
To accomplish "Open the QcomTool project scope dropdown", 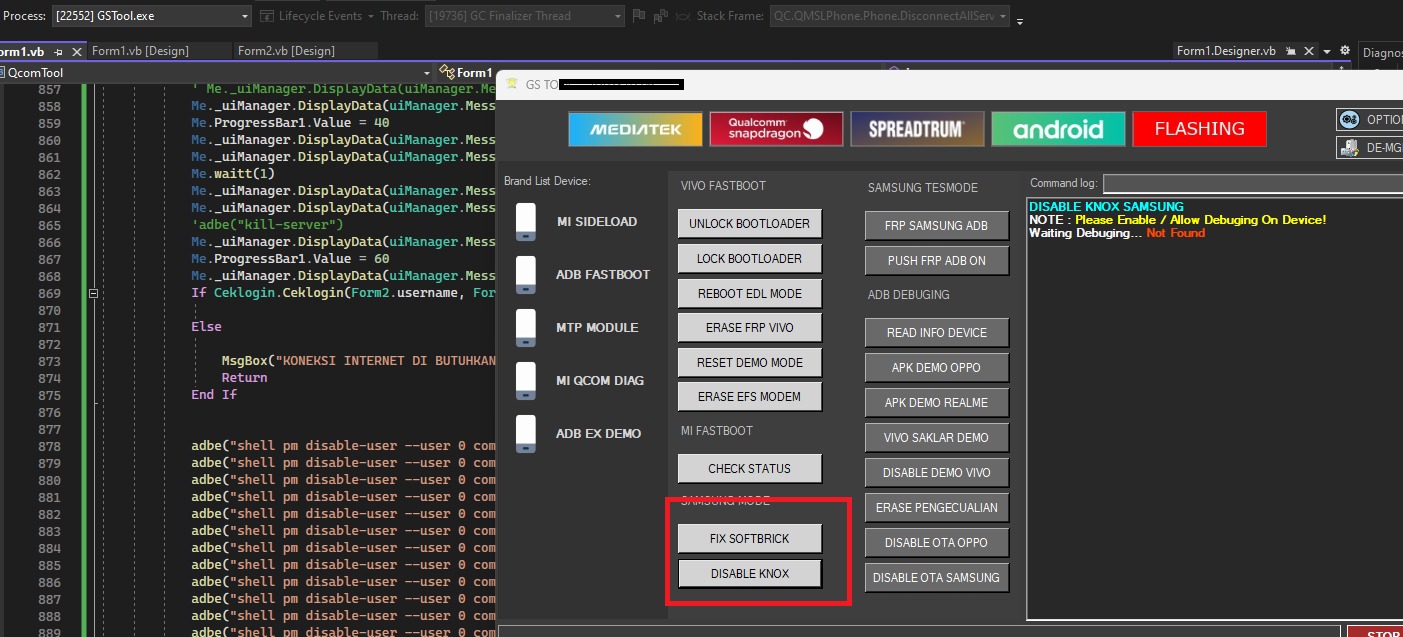I will coord(215,73).
